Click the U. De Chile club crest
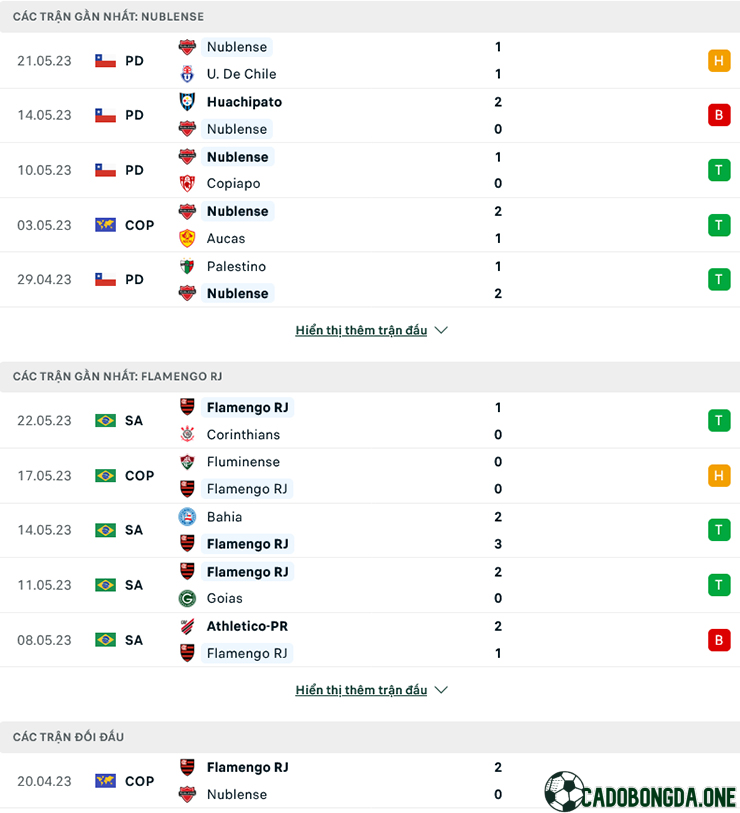This screenshot has width=740, height=813. pos(187,74)
